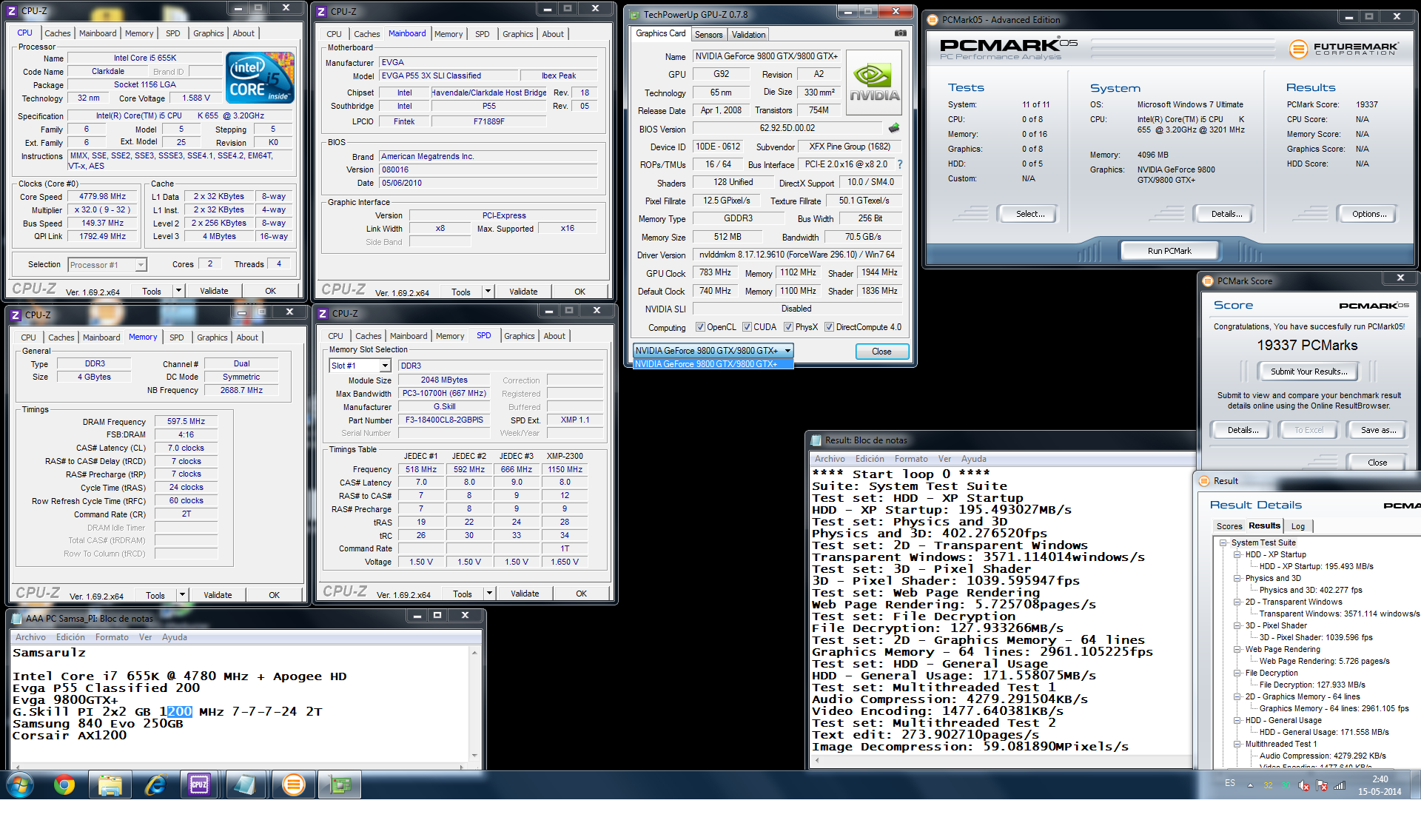Open Windows Explorer from the taskbar

coord(110,784)
